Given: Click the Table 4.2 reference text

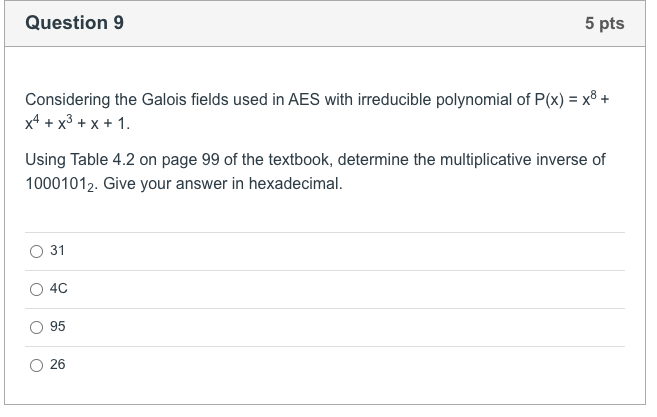Looking at the screenshot, I should pos(102,160).
